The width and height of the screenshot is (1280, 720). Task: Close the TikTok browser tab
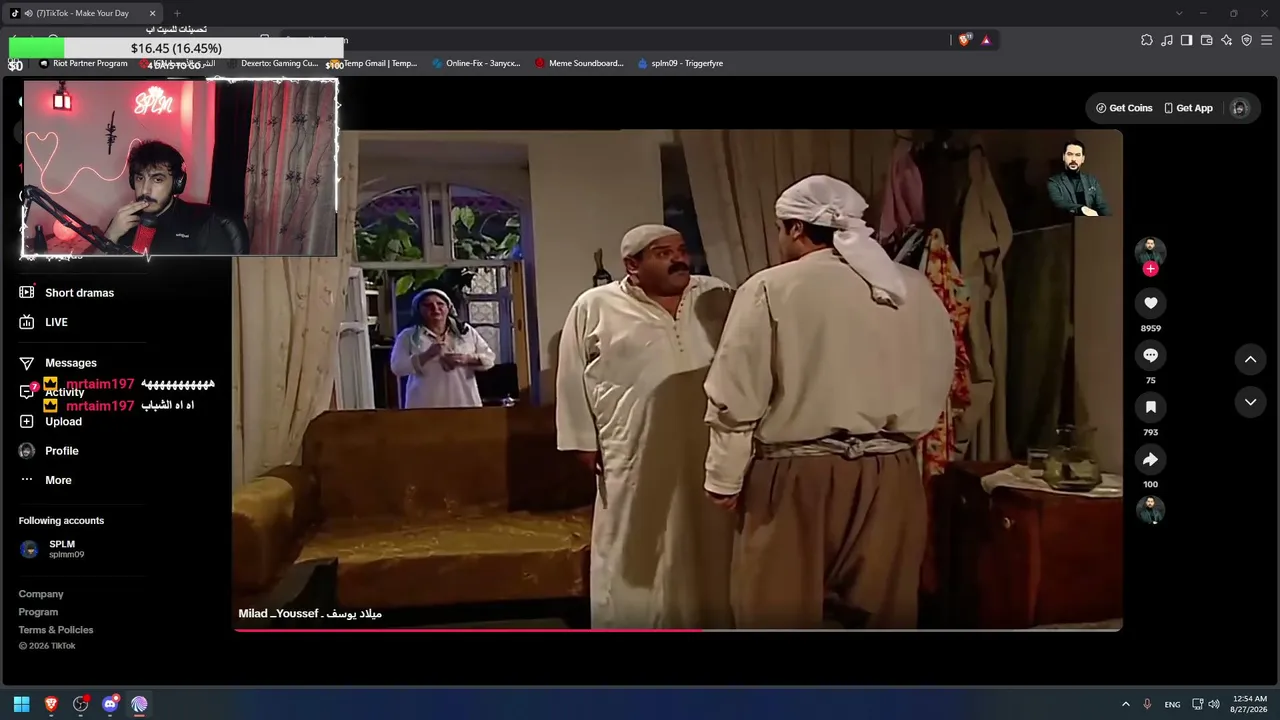(152, 13)
